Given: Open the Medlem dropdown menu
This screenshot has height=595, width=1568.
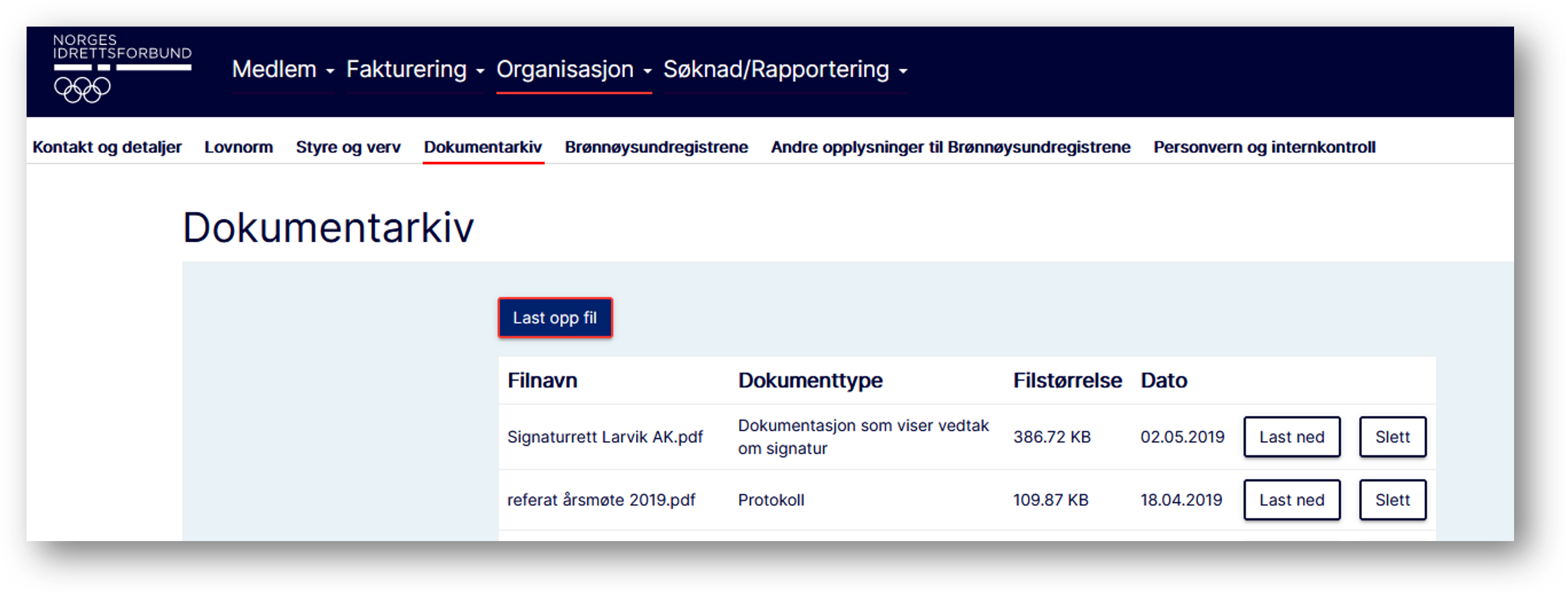Looking at the screenshot, I should (283, 69).
